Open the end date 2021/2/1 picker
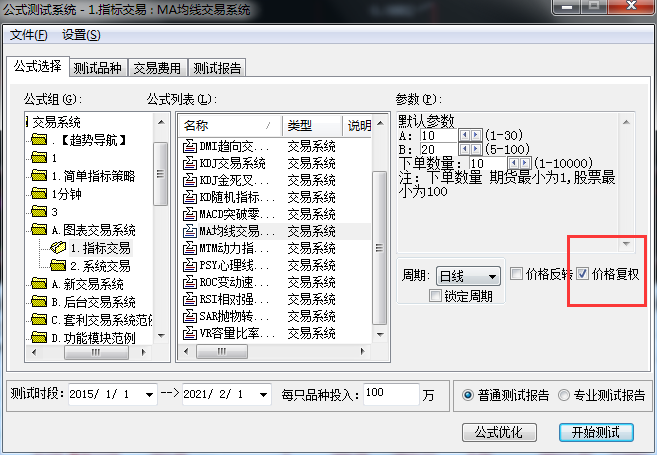 pyautogui.click(x=263, y=395)
